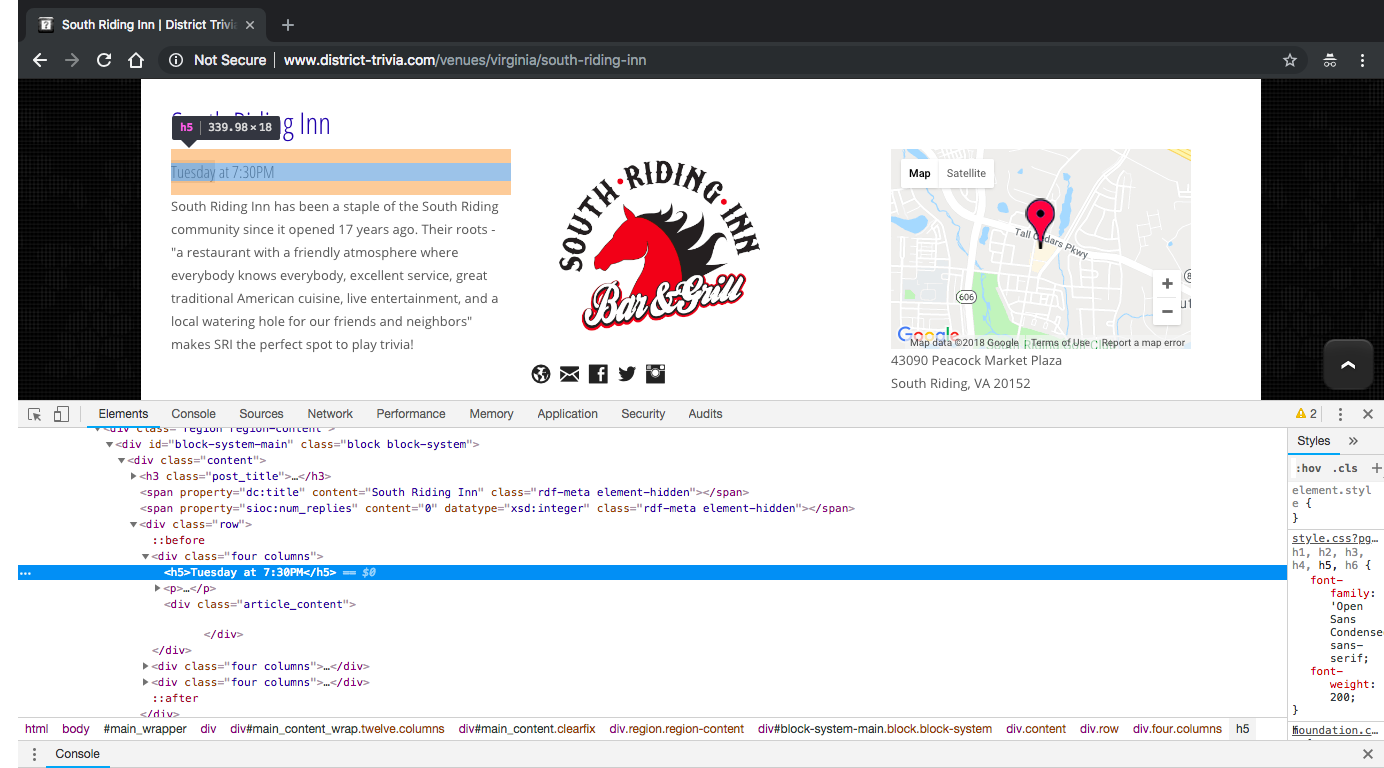Open the Memory tab
The width and height of the screenshot is (1384, 768).
point(491,414)
